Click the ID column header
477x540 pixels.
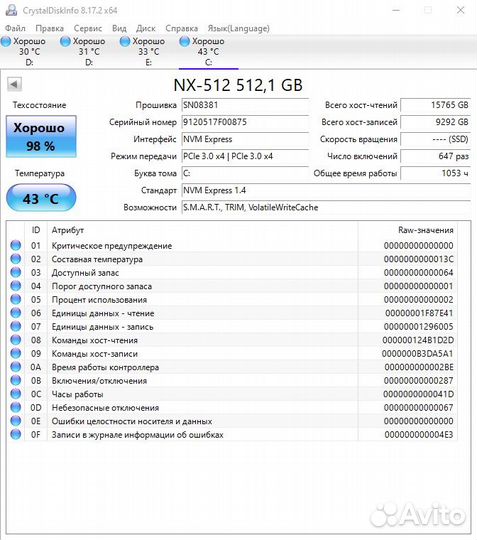pyautogui.click(x=36, y=230)
